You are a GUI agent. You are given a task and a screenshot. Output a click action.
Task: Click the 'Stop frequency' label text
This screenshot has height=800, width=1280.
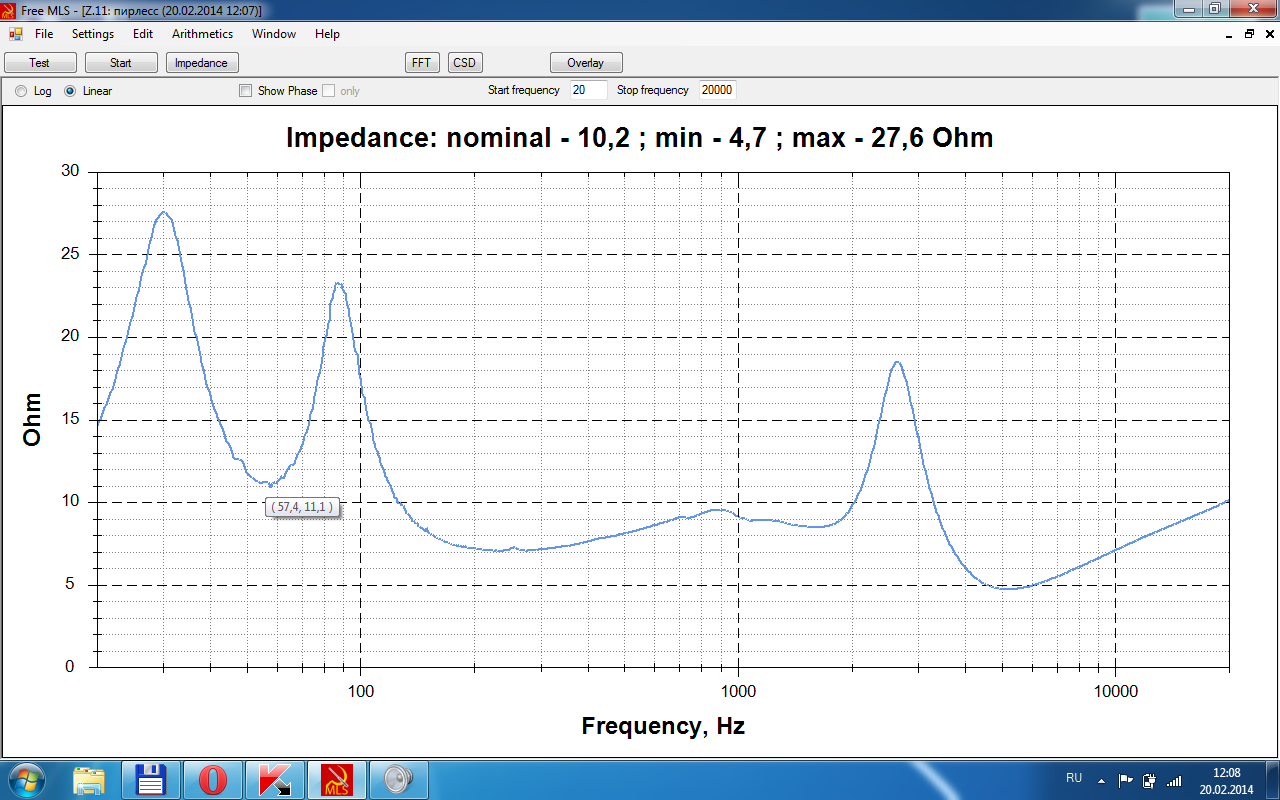[x=653, y=90]
